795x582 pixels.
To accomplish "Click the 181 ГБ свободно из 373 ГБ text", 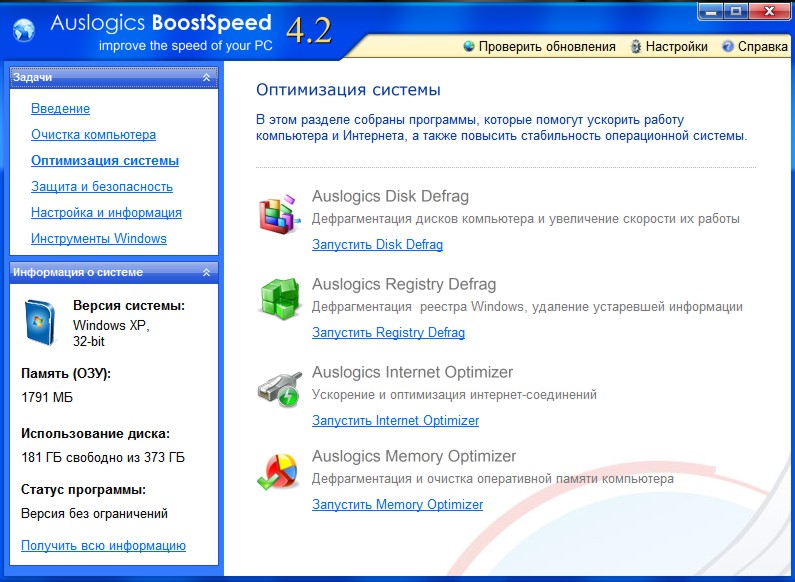I will pyautogui.click(x=103, y=457).
